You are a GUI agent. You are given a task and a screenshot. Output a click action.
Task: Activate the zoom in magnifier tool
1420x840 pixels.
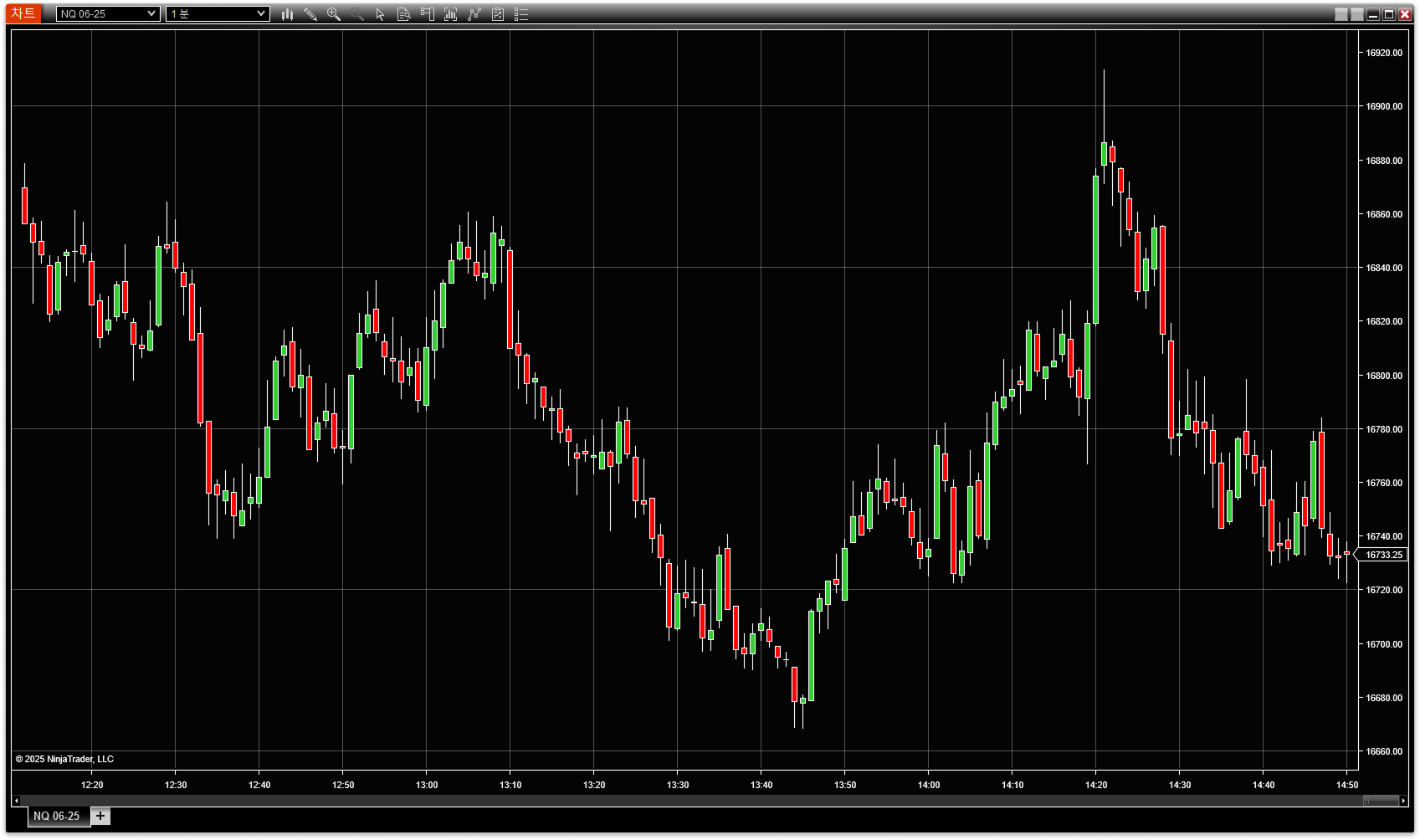click(x=334, y=14)
